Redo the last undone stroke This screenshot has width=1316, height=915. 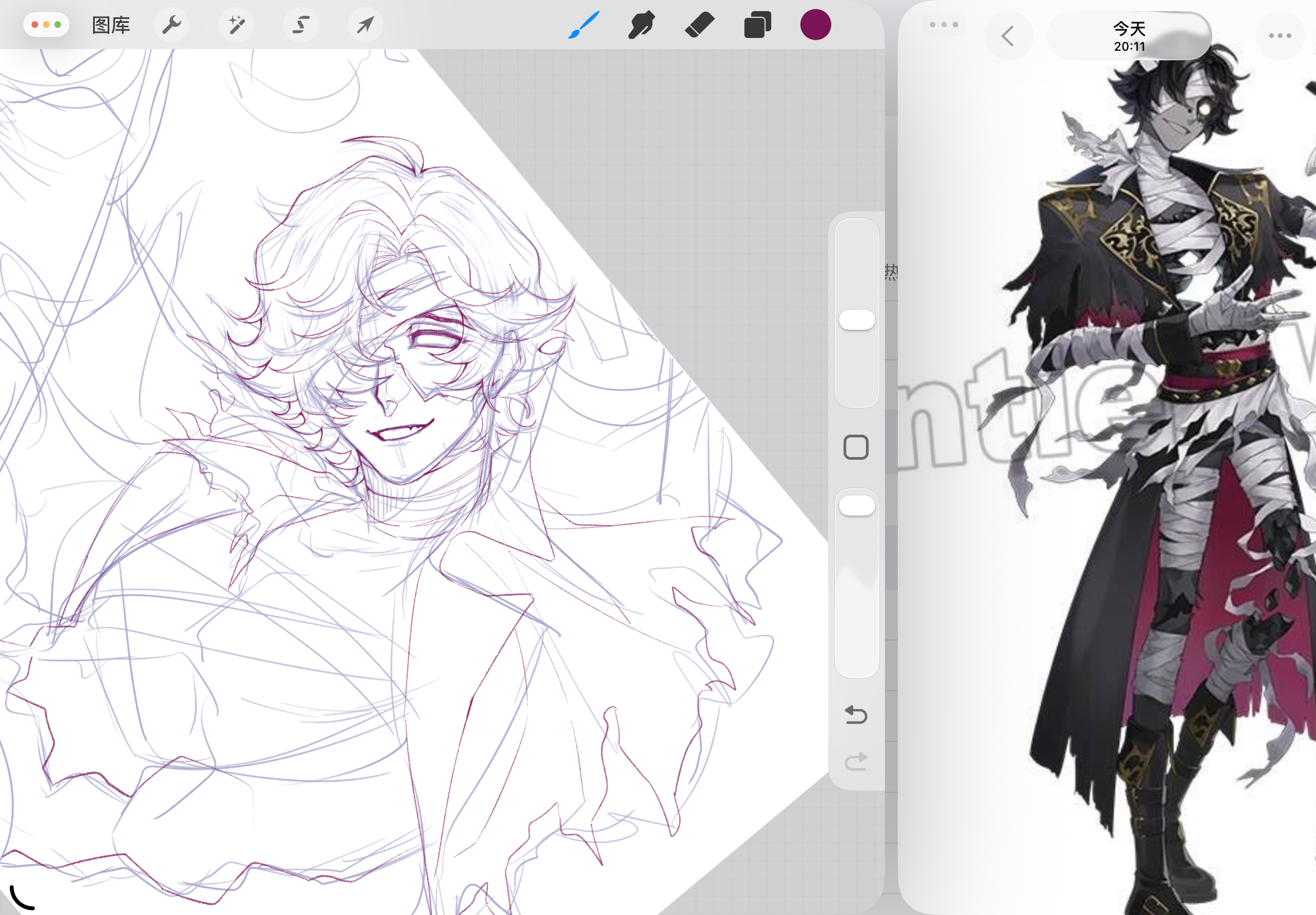[x=856, y=762]
